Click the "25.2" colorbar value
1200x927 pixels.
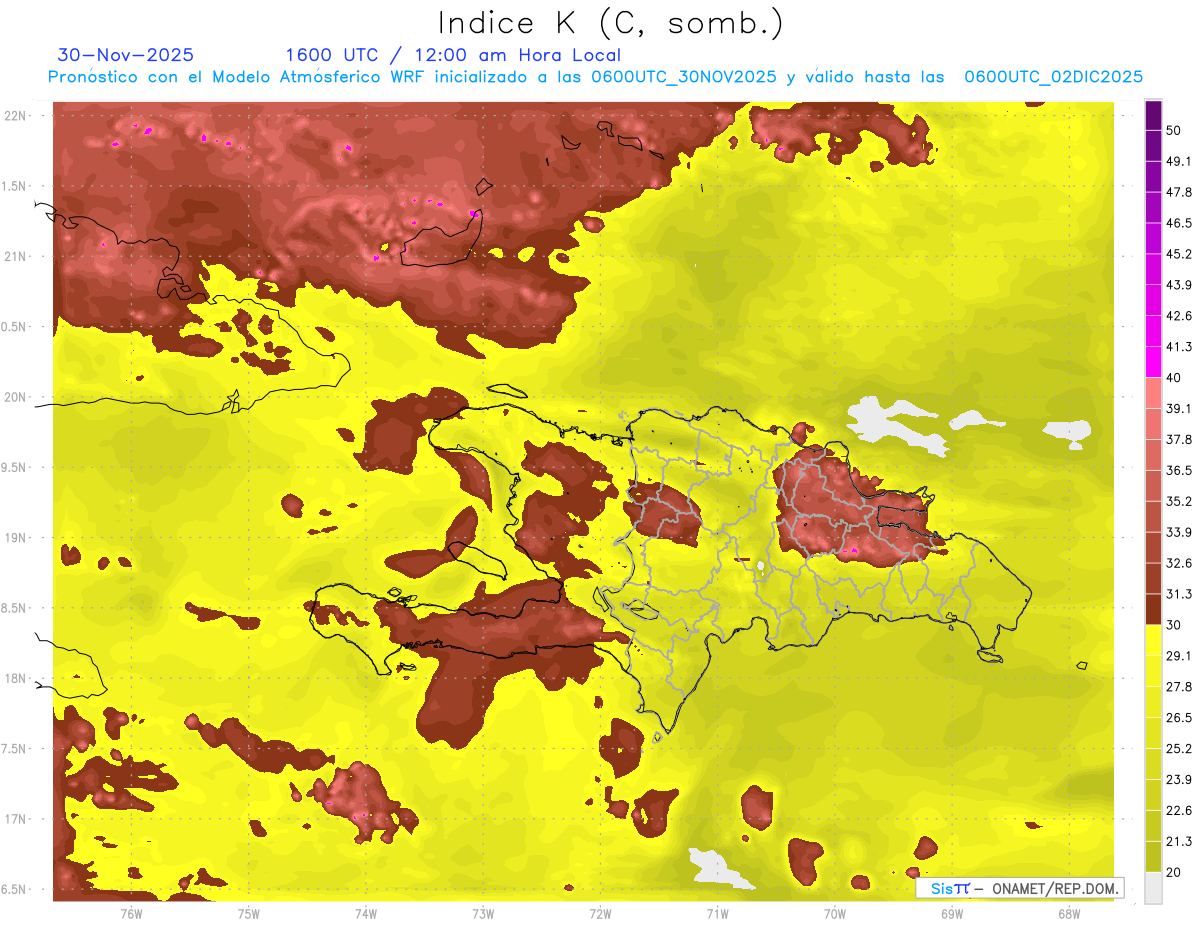(x=1178, y=748)
